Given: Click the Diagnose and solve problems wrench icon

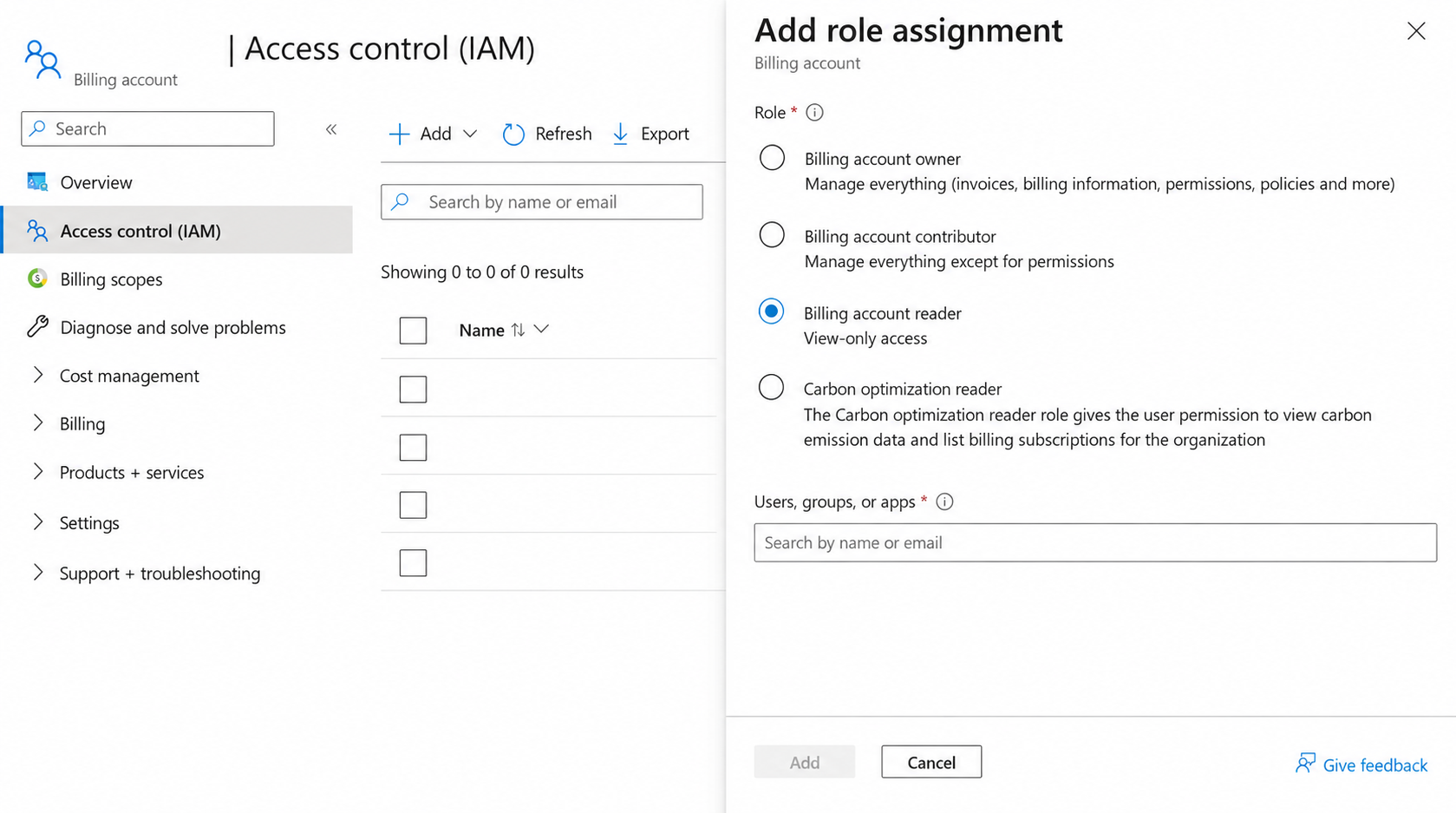Looking at the screenshot, I should pos(37,326).
